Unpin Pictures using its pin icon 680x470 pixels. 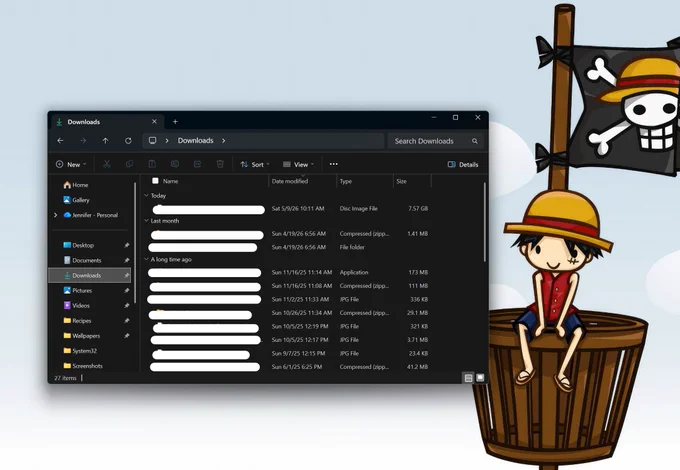coord(127,290)
